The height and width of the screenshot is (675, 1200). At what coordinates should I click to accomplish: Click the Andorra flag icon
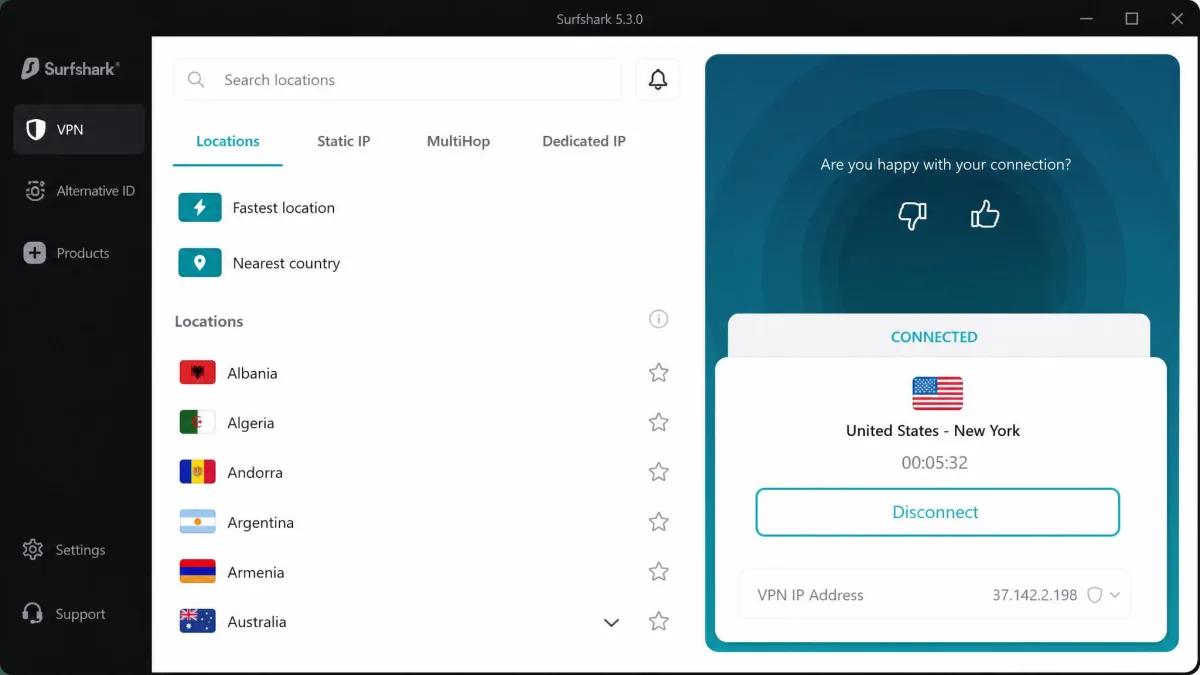198,472
